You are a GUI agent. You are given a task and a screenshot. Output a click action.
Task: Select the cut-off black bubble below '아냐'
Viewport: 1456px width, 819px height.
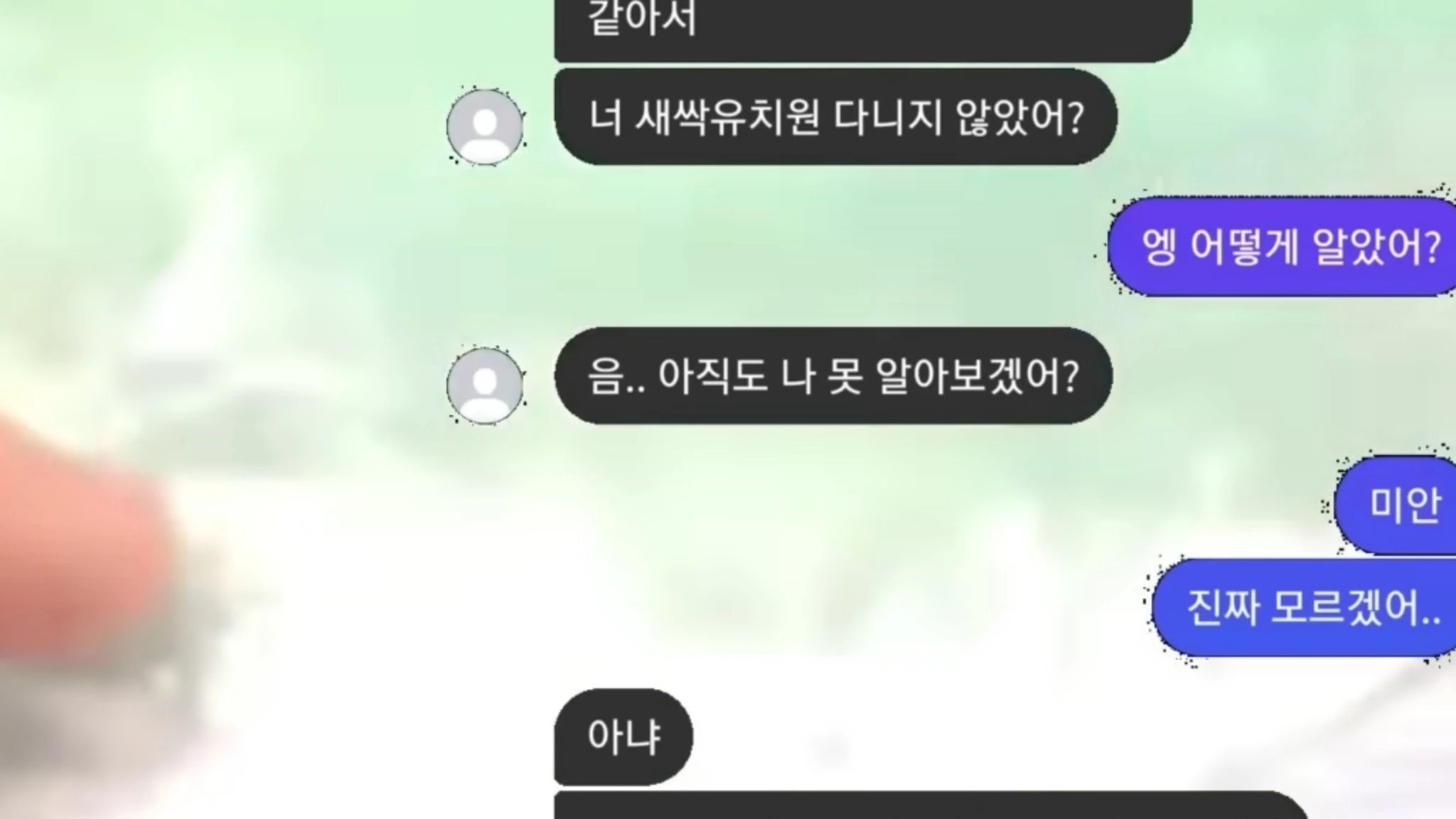(x=931, y=805)
